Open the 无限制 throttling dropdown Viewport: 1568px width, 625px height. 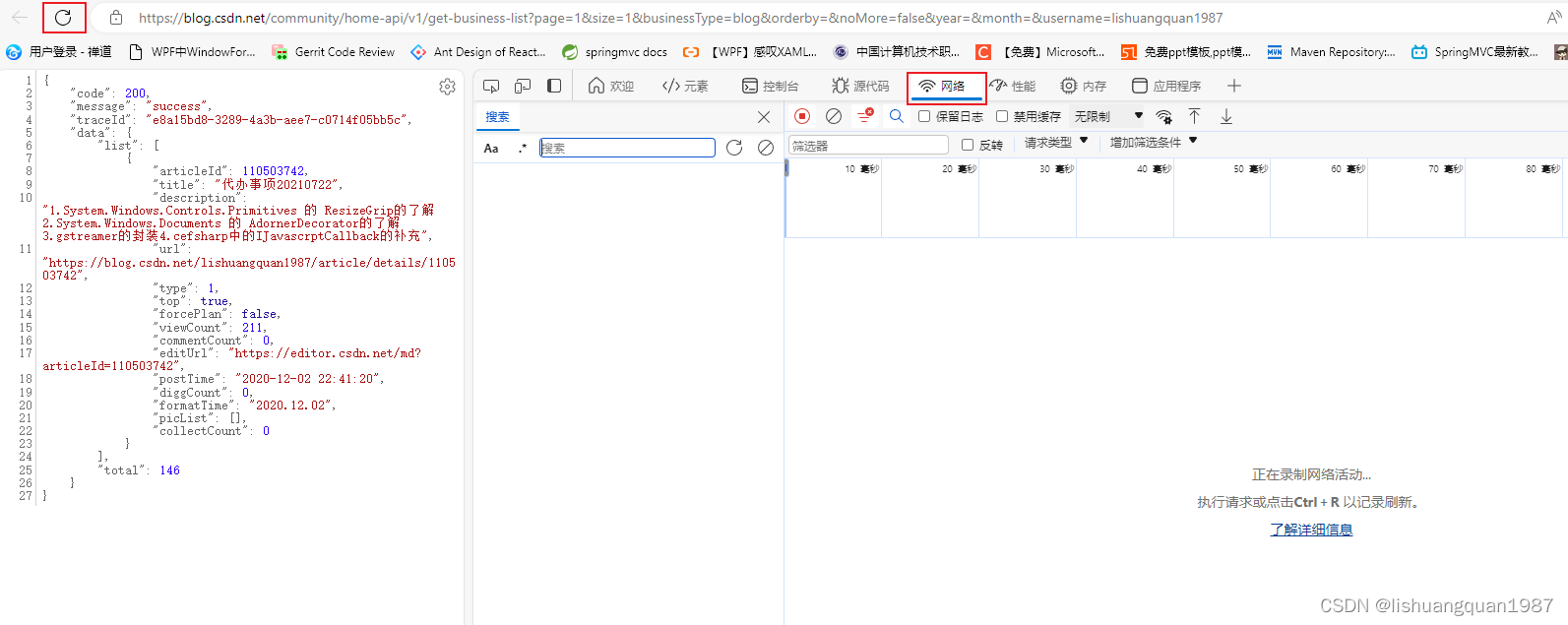coord(1108,116)
